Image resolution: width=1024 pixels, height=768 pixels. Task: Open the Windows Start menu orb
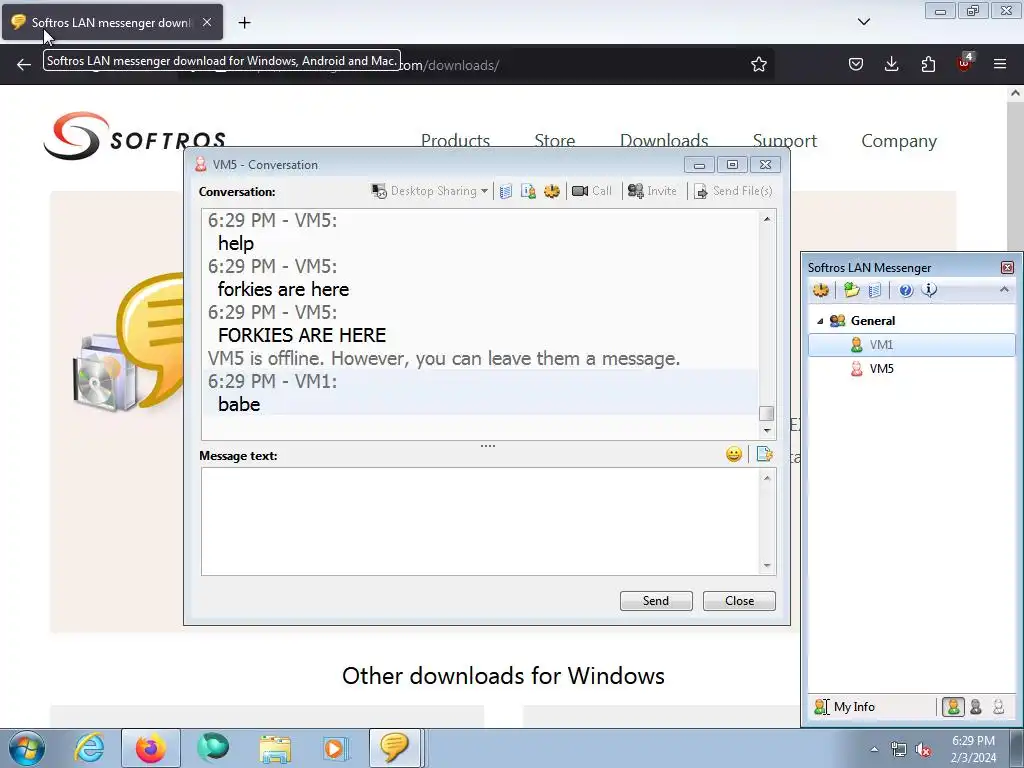[x=27, y=748]
